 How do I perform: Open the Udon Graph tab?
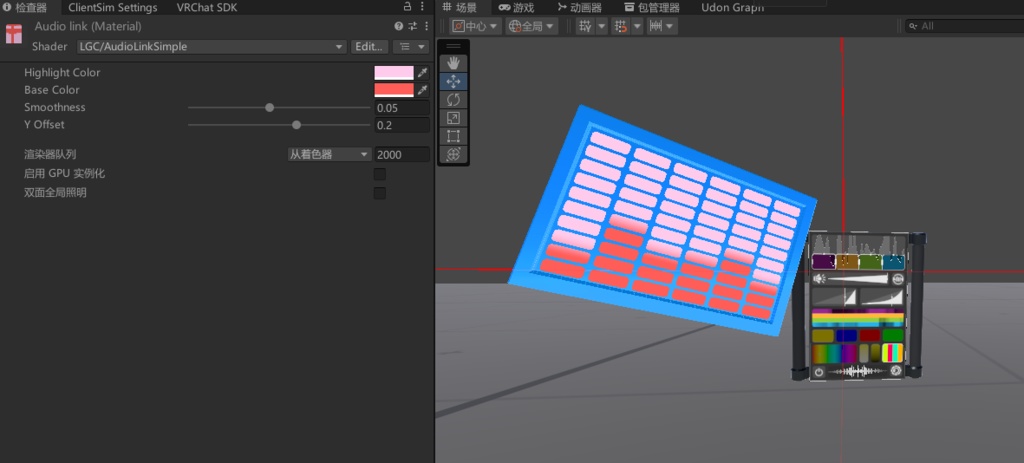[732, 8]
